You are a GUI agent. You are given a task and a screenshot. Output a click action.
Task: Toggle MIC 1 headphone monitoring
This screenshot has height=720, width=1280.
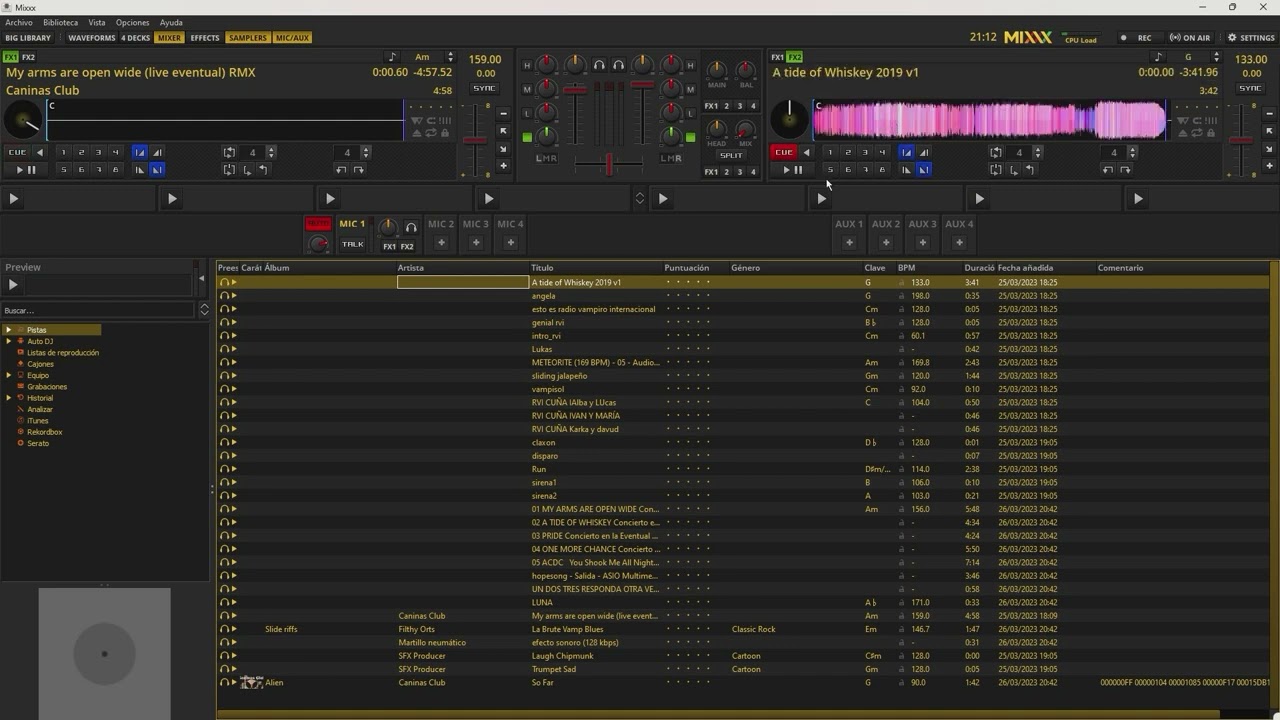(x=411, y=228)
